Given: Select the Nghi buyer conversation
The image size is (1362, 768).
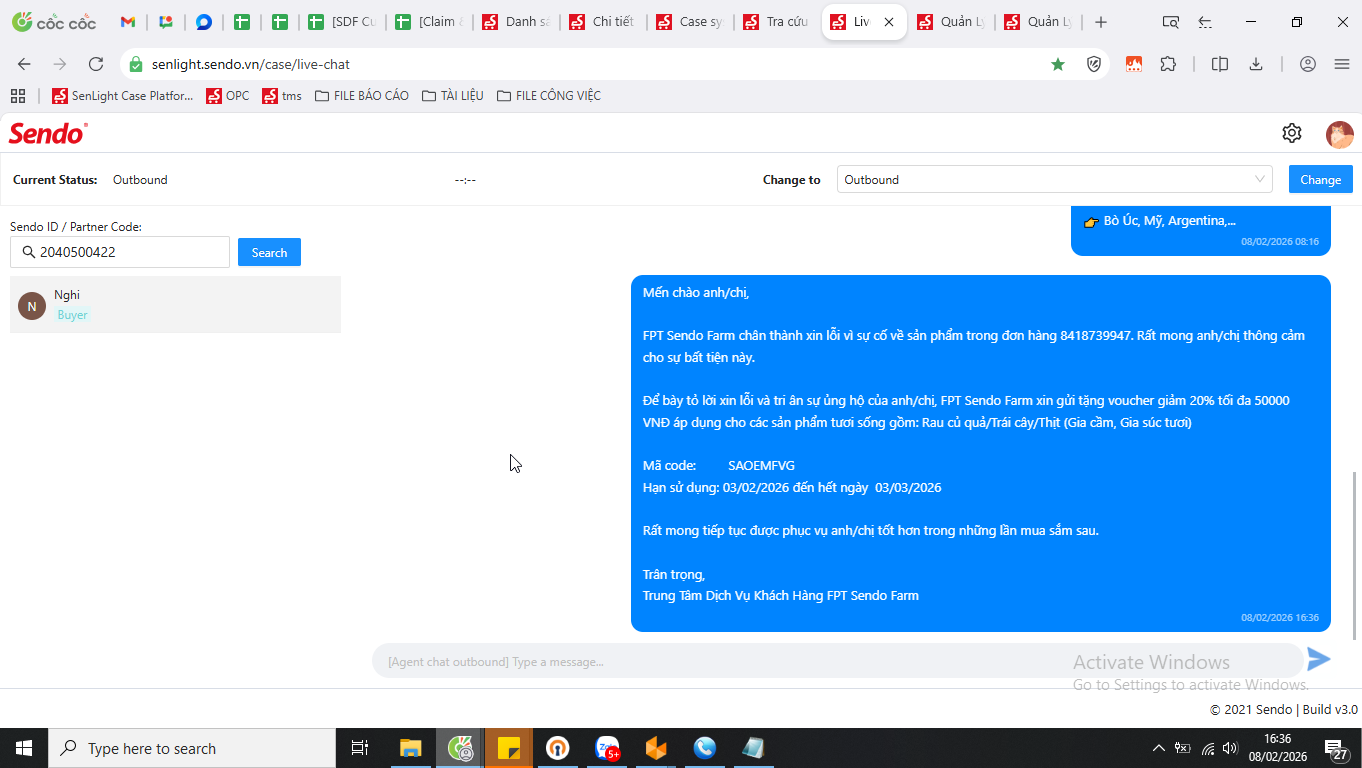Looking at the screenshot, I should tap(175, 305).
